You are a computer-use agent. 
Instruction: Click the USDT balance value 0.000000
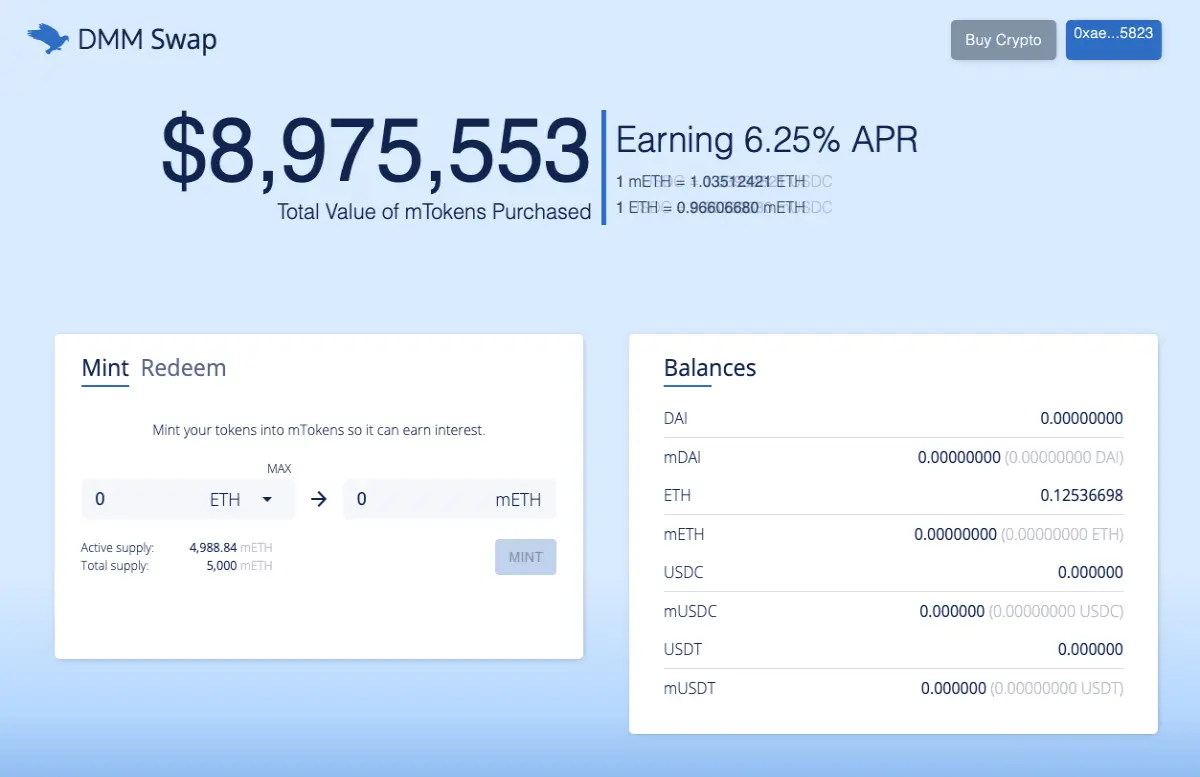click(x=1090, y=650)
